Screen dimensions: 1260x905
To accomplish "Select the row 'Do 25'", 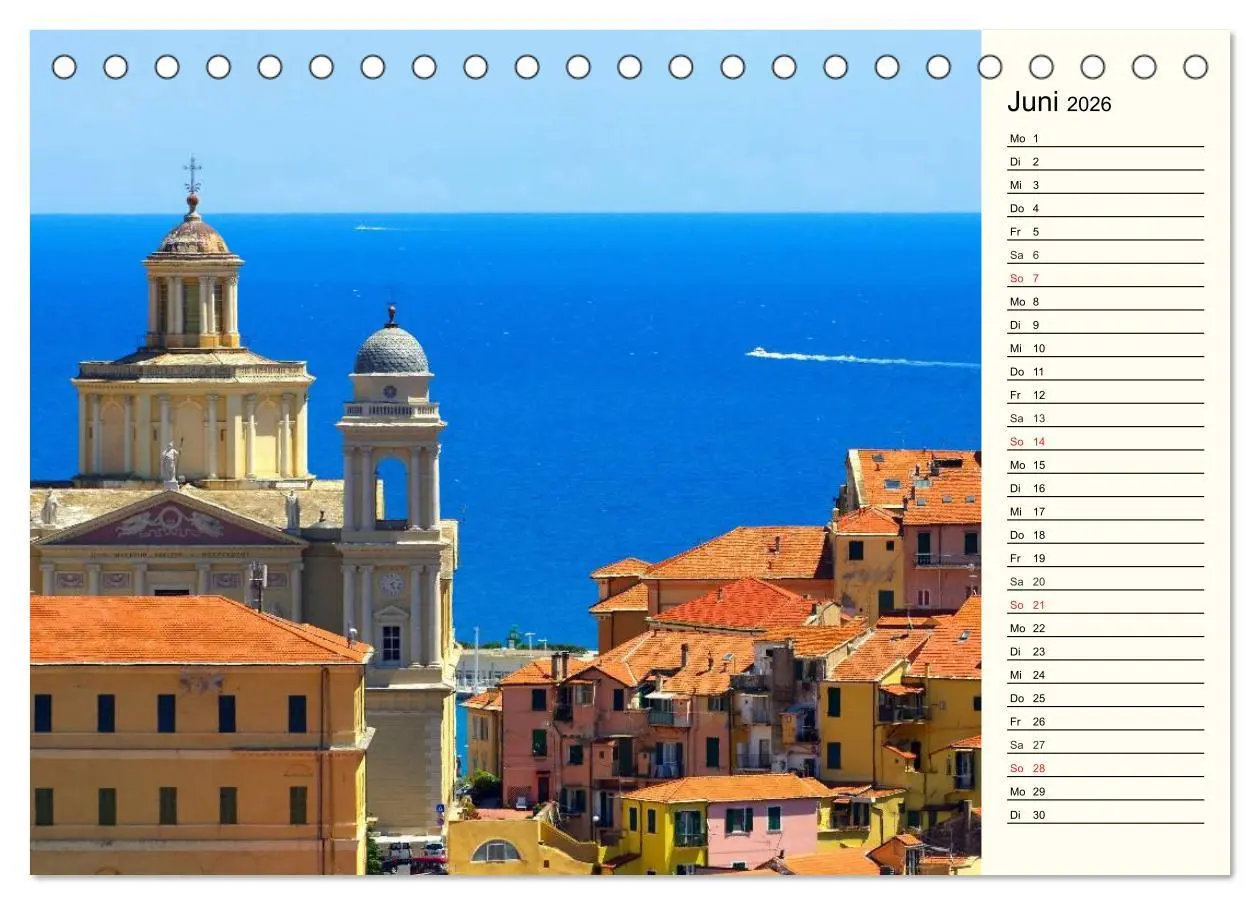I will [x=1105, y=698].
